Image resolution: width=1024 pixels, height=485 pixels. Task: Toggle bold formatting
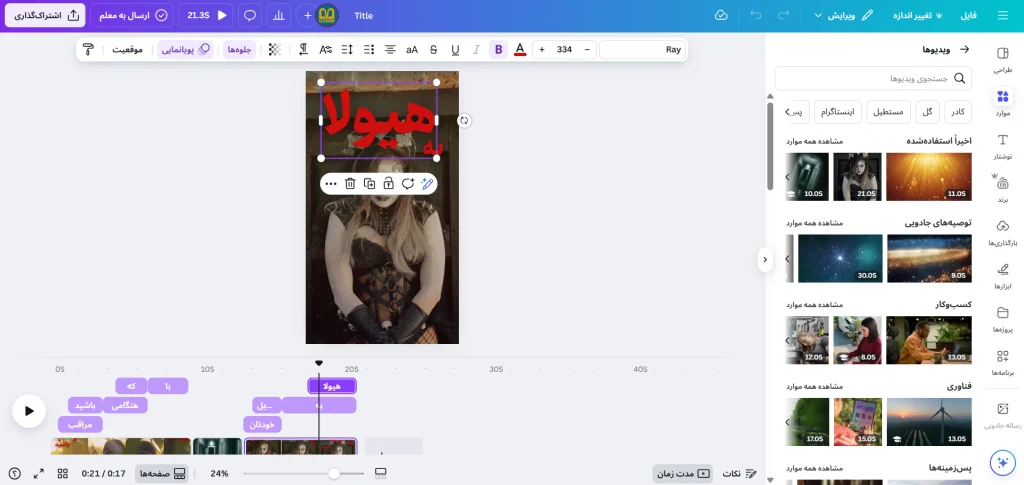(x=499, y=50)
